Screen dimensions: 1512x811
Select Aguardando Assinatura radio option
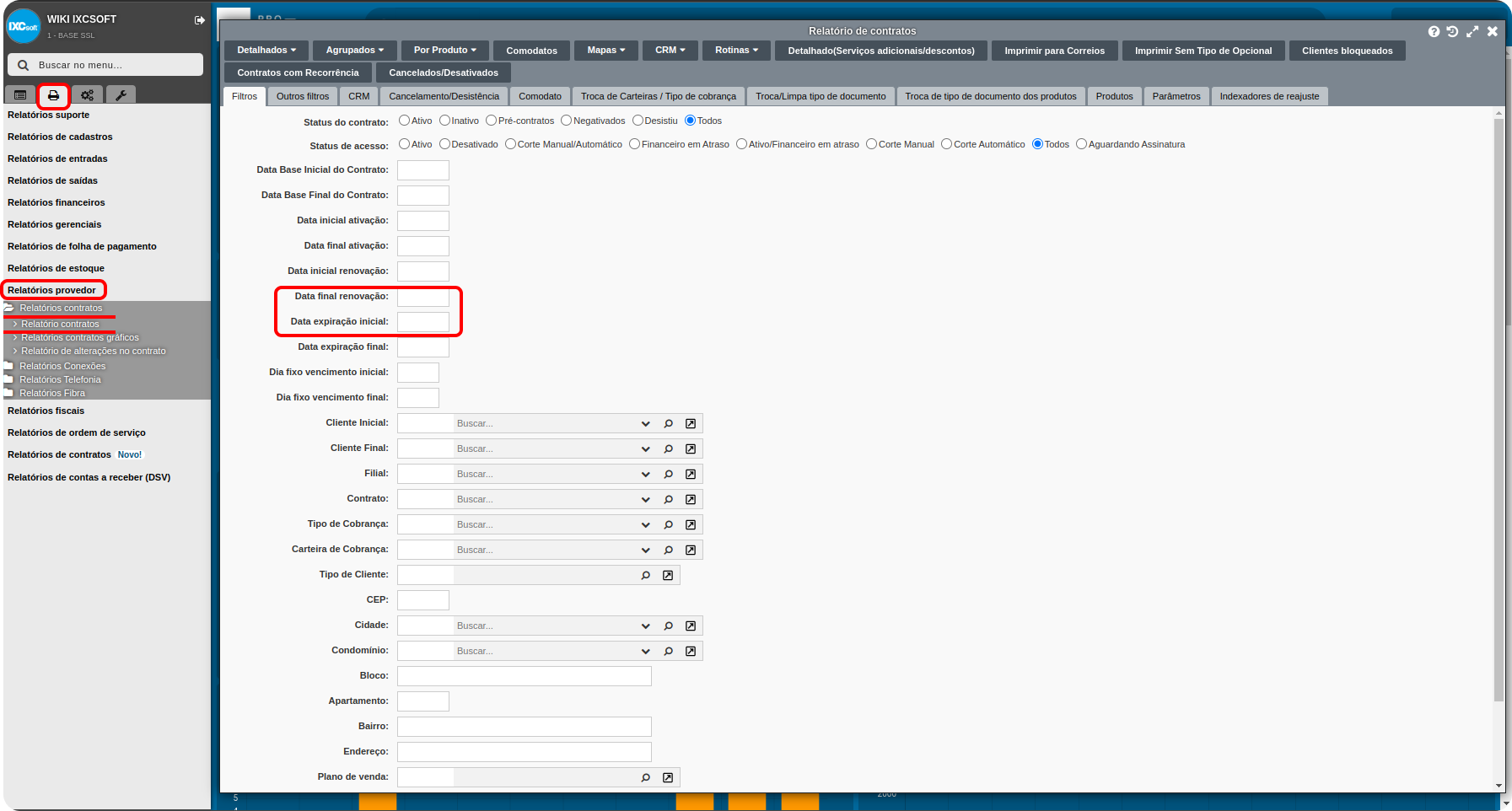1081,144
